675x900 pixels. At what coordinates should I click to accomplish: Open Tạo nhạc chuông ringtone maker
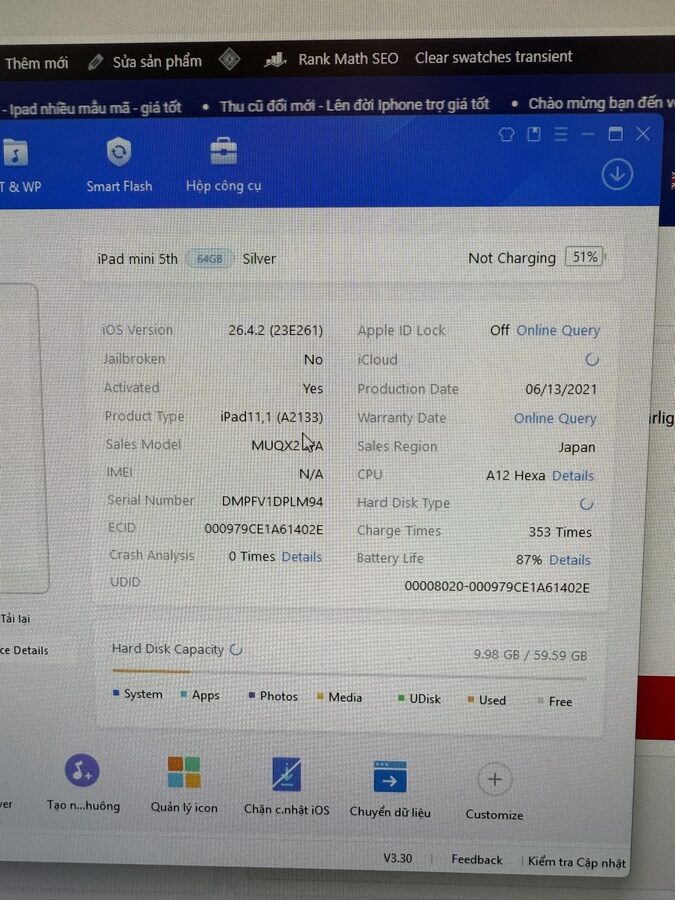click(83, 783)
